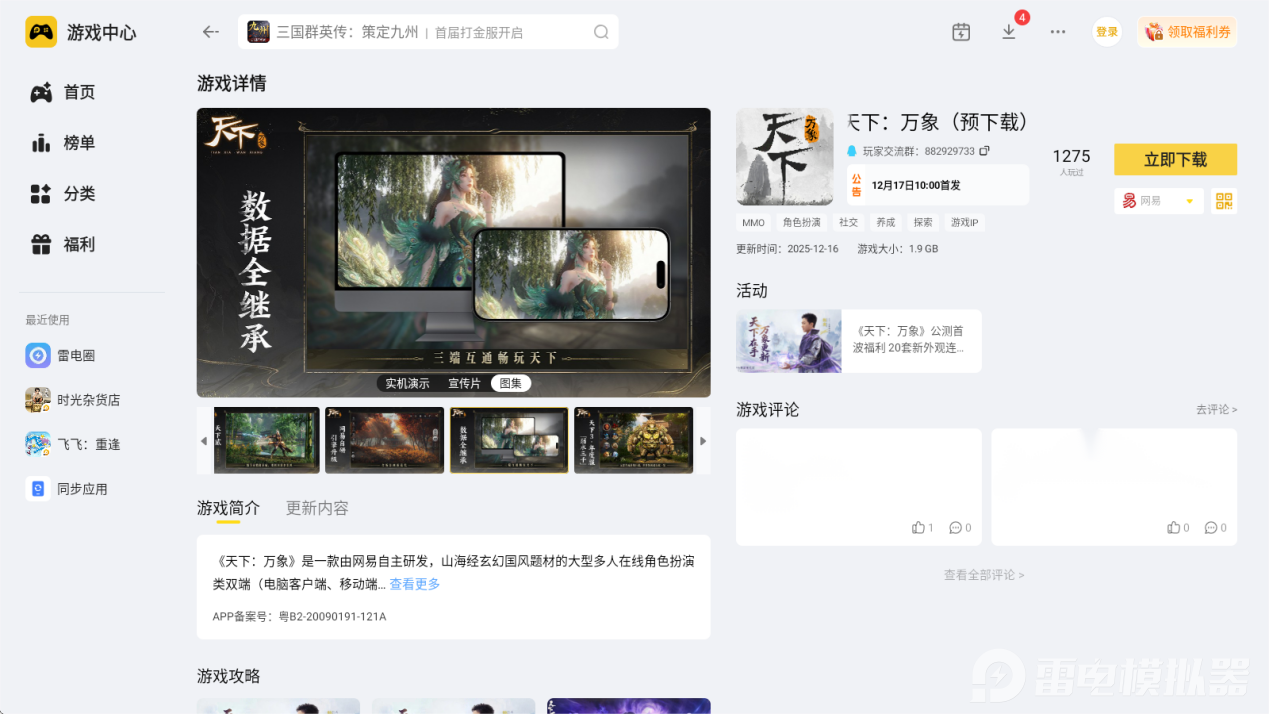
Task: Select the golden armored character thumbnail
Action: pos(633,440)
